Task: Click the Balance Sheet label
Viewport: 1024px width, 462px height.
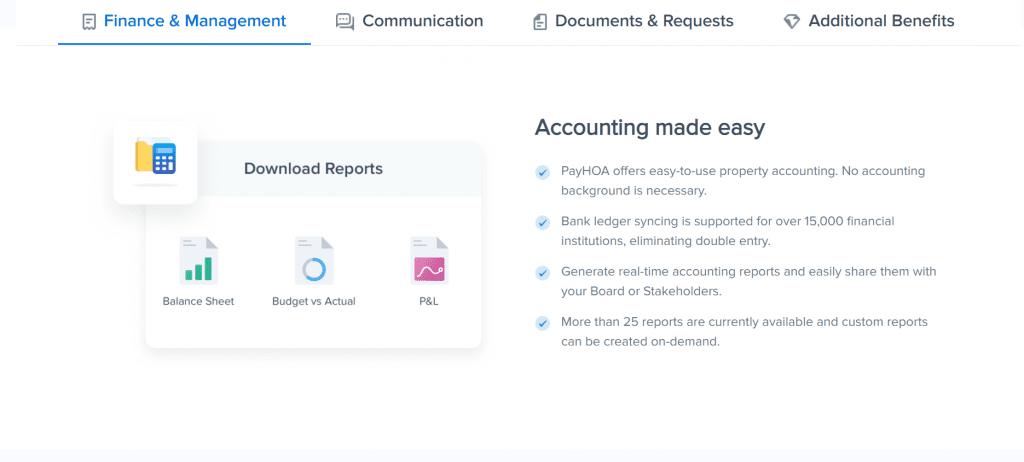Action: click(199, 301)
